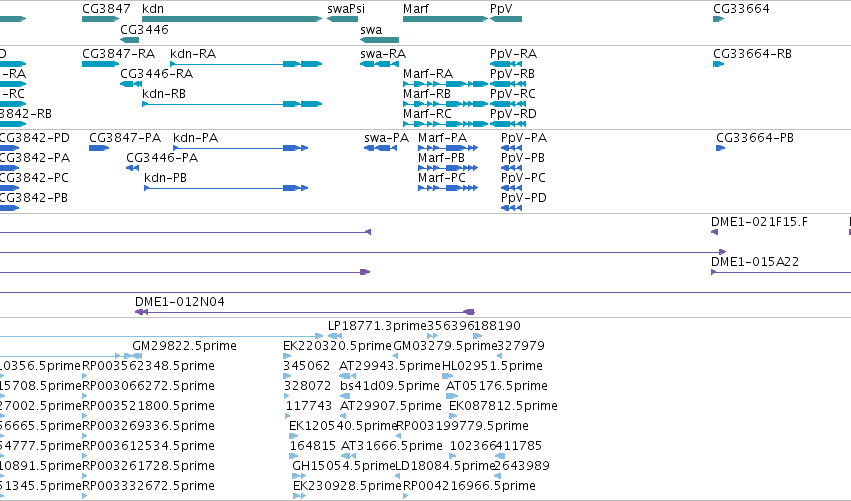851x501 pixels.
Task: Click the CG33664-RB transcript label
Action: coord(752,54)
